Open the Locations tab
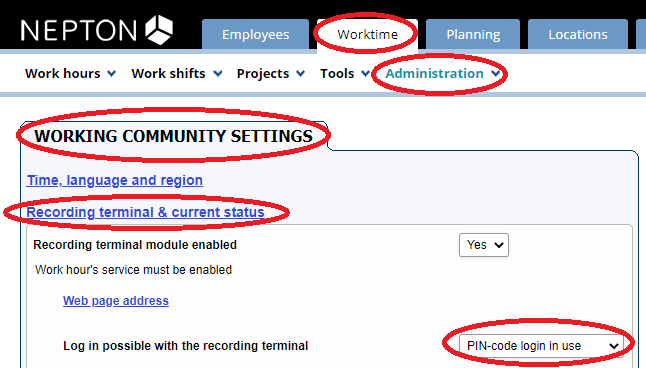The height and width of the screenshot is (368, 646). click(578, 35)
